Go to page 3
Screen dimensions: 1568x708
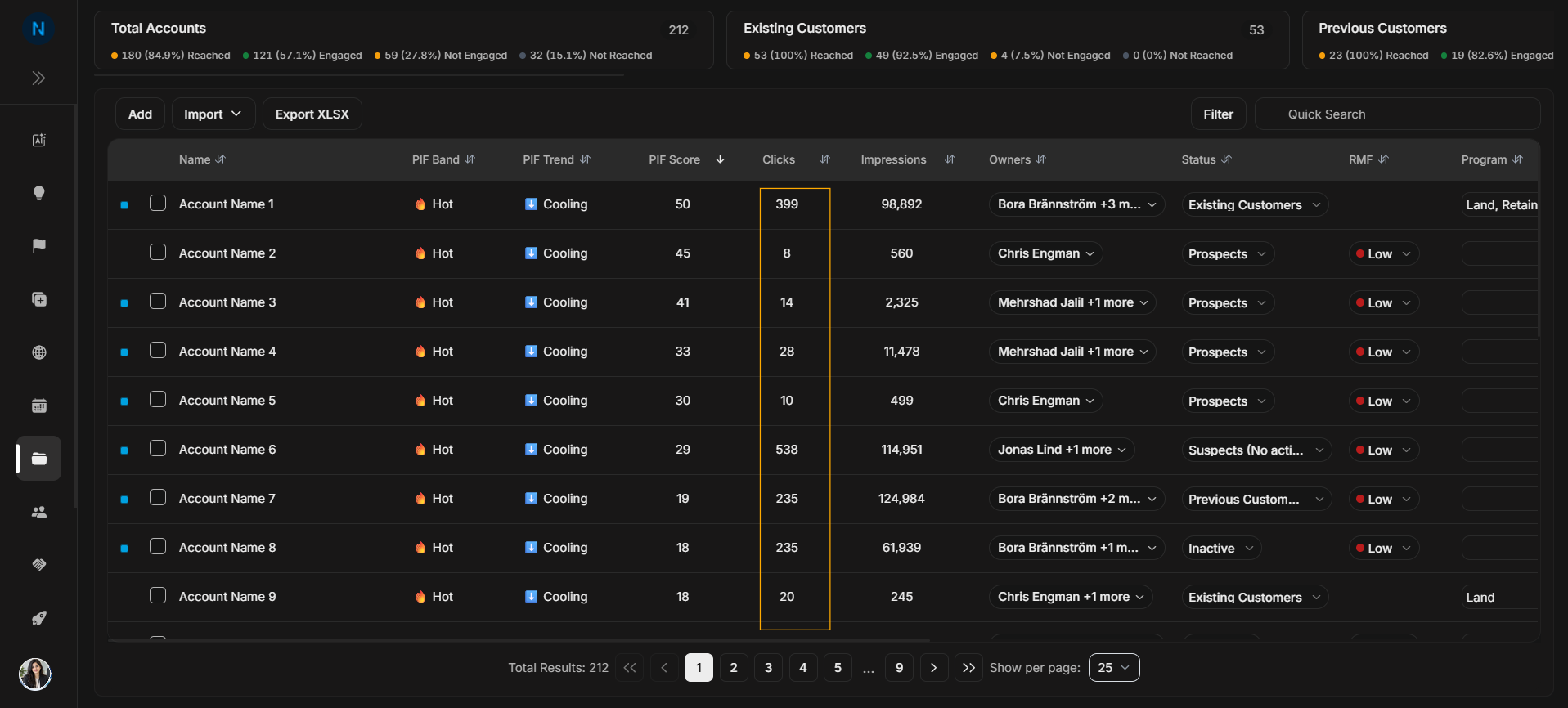(x=768, y=668)
